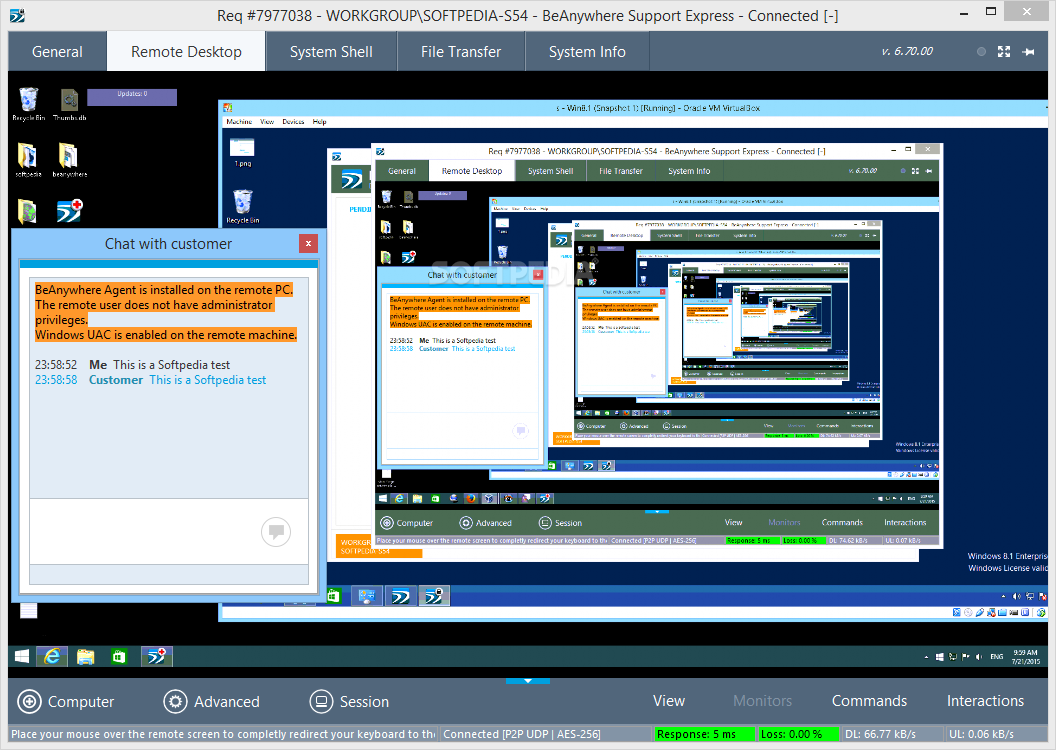Click the pin icon in the top bar

[x=1028, y=52]
